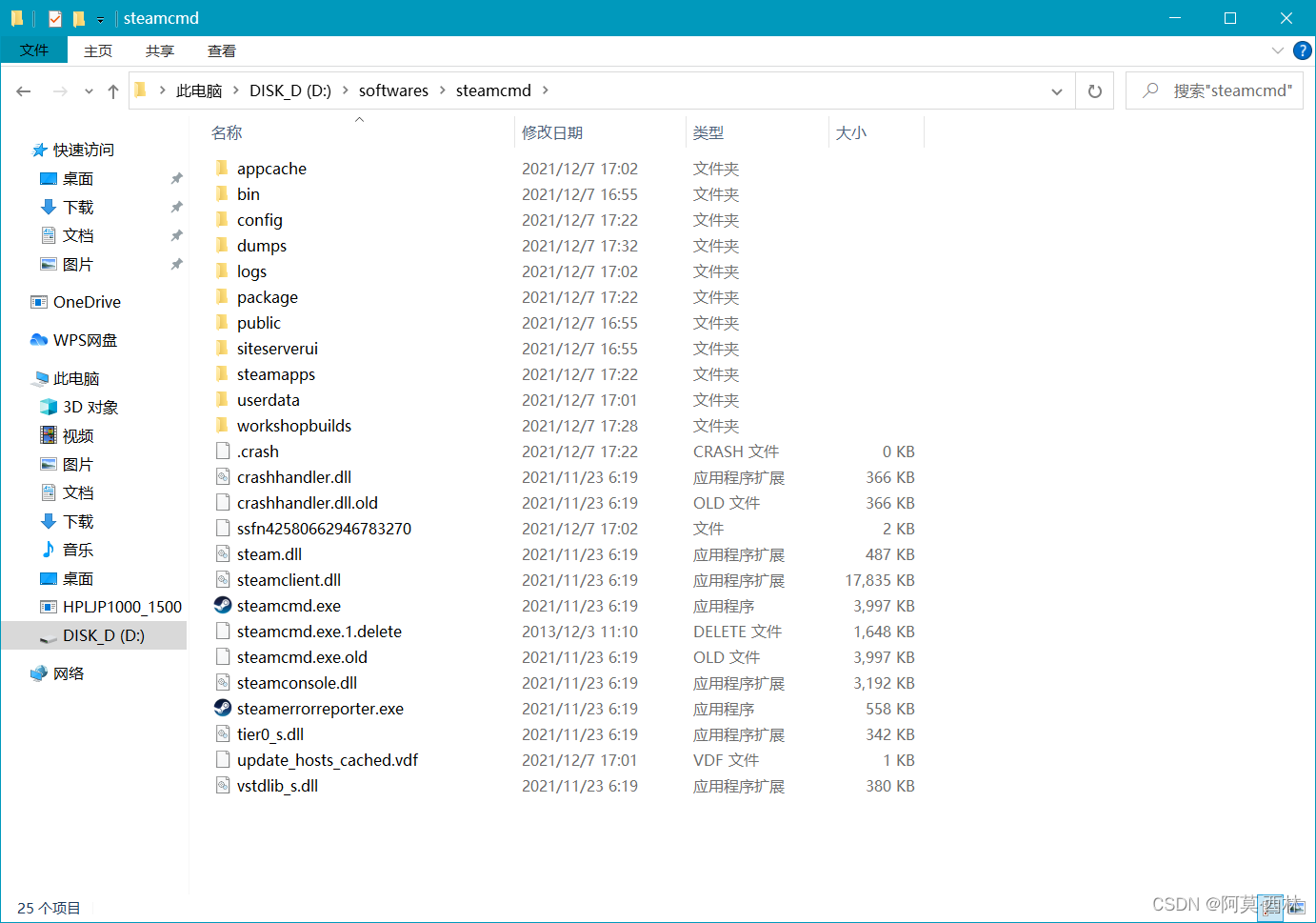Click the steamclient.dll file icon

223,579
